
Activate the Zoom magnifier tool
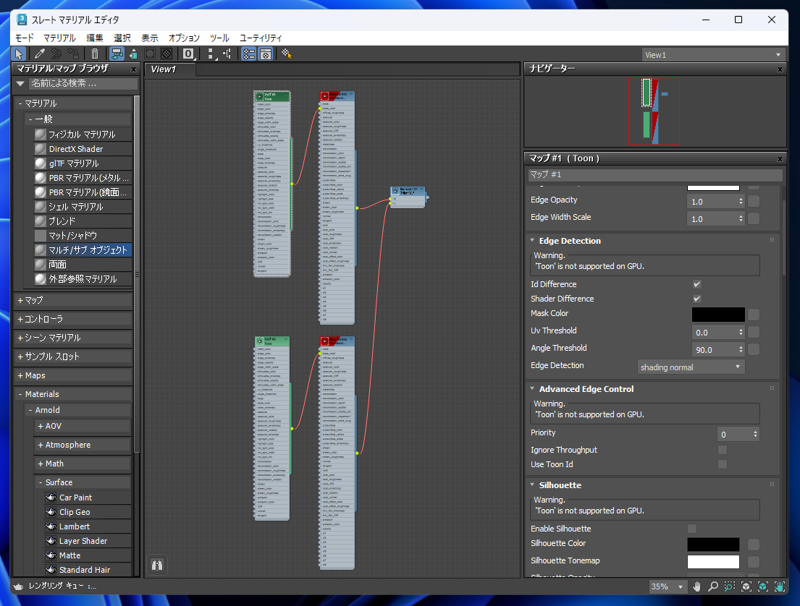pos(713,587)
